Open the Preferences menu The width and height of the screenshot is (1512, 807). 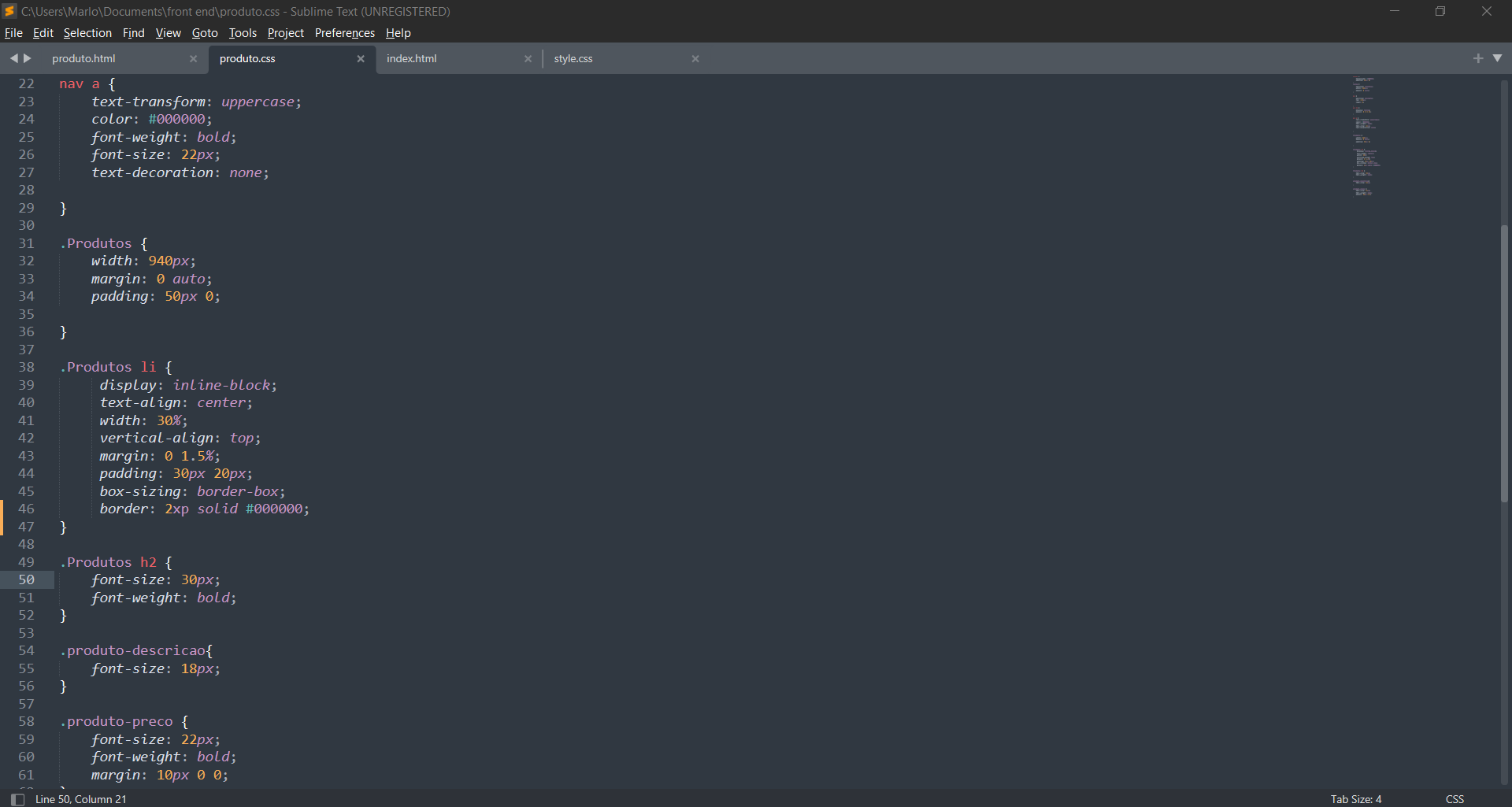coord(345,33)
